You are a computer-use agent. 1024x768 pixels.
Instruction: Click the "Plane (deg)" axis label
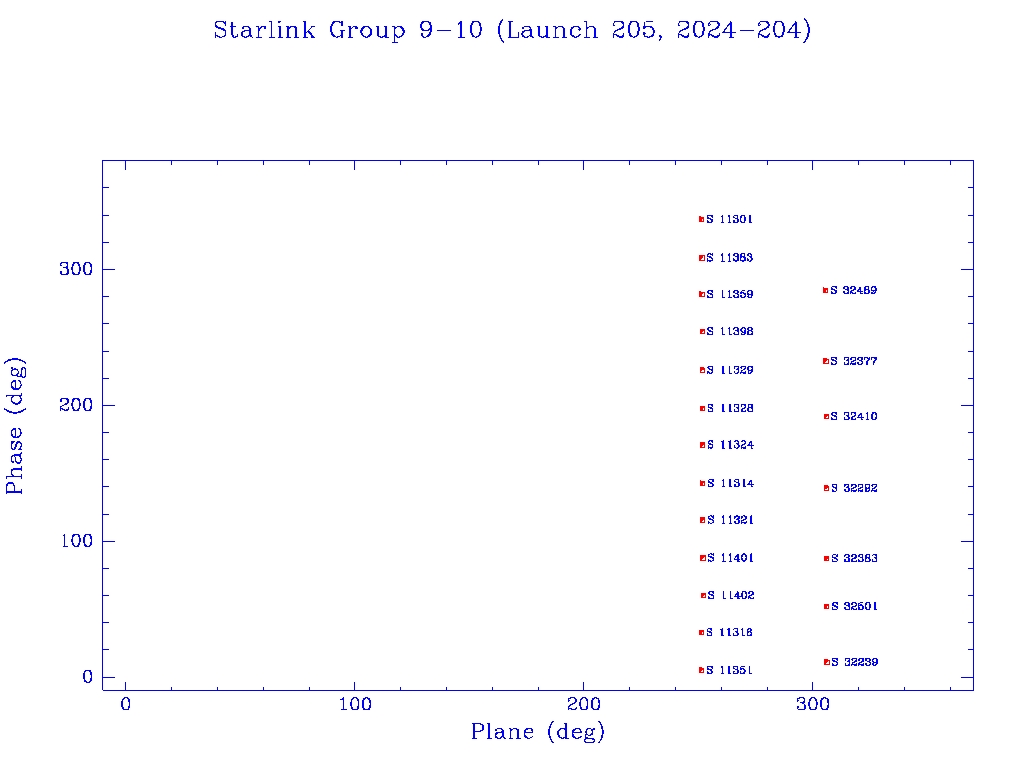[537, 731]
